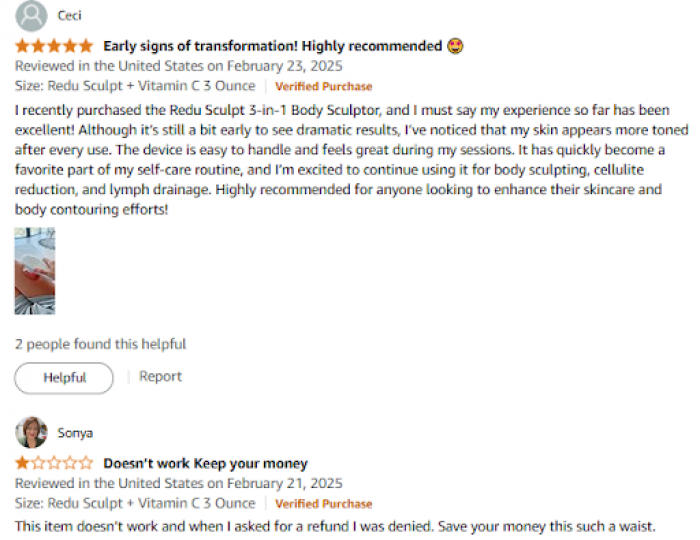Report Ceci's review

[160, 376]
